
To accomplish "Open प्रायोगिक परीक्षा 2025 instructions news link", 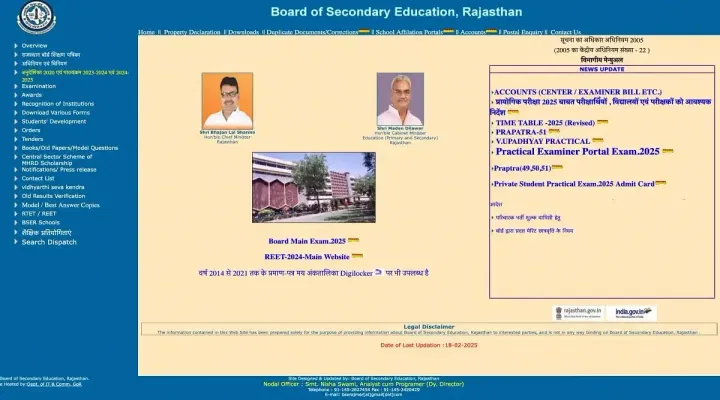I will (601, 107).
